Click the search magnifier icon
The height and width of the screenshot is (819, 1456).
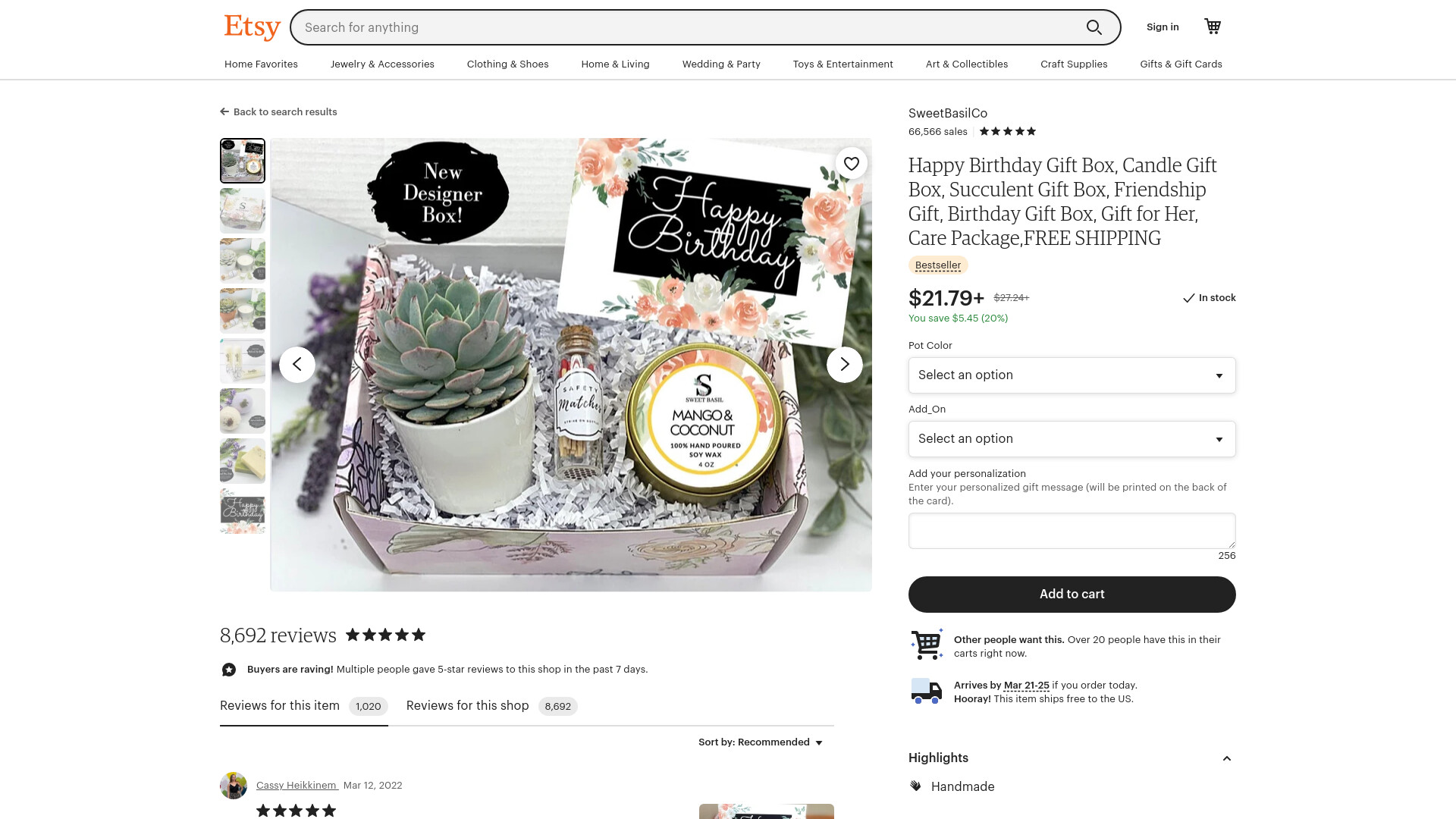coord(1094,27)
